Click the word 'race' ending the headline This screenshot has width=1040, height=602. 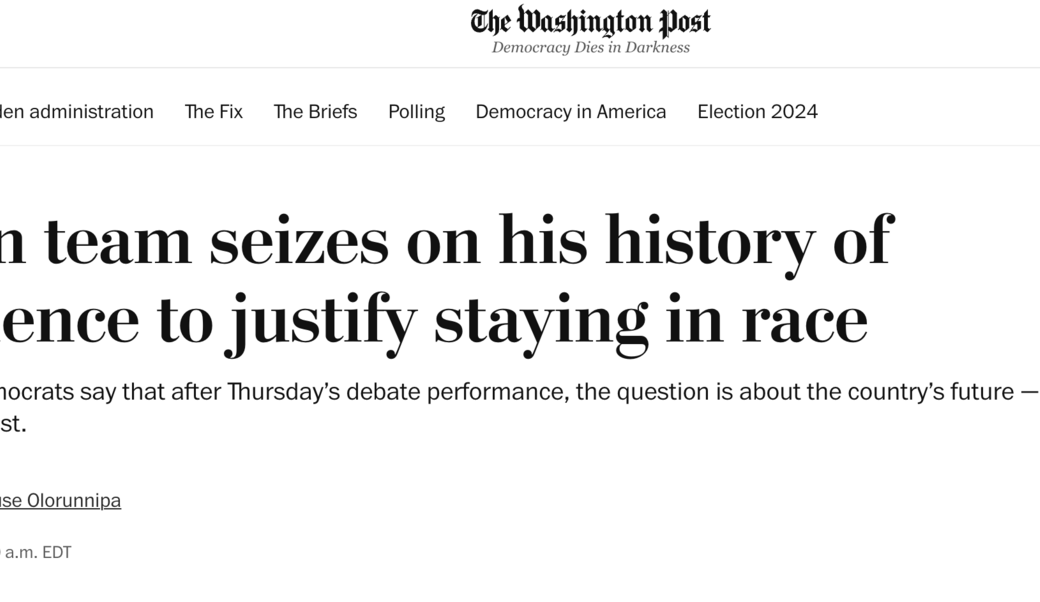[804, 320]
